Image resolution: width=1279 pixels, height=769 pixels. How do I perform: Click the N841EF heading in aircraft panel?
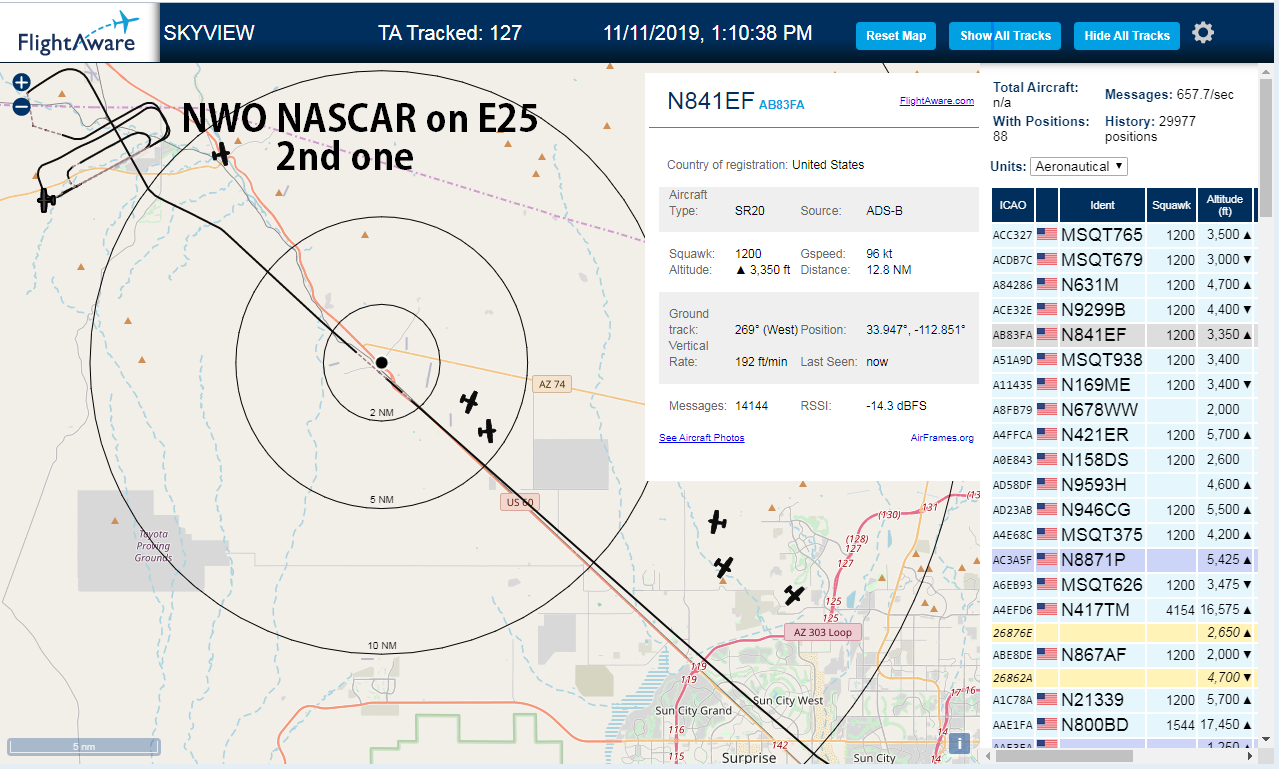(710, 101)
